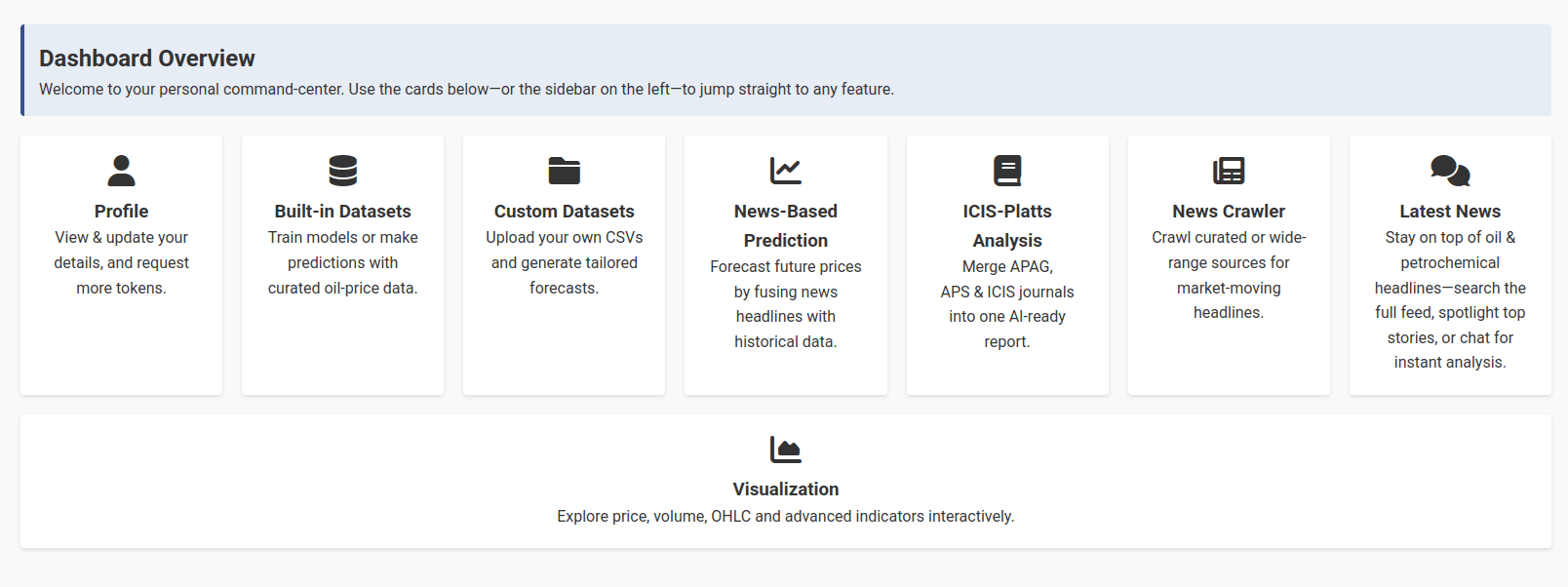Open the Profile card title
Screen dimensions: 1568x587
pos(121,212)
